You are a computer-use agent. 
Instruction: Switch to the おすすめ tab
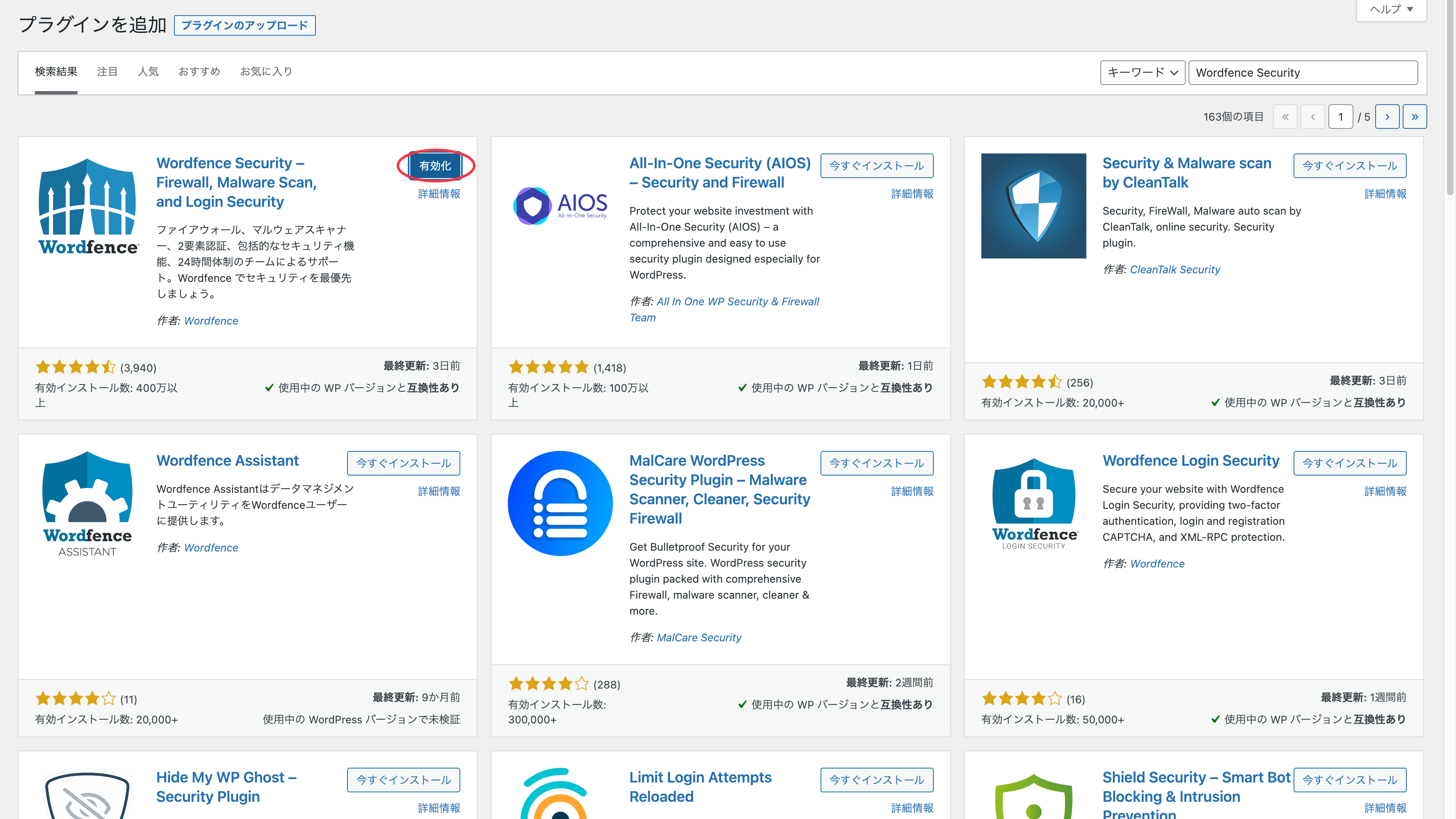coord(199,71)
